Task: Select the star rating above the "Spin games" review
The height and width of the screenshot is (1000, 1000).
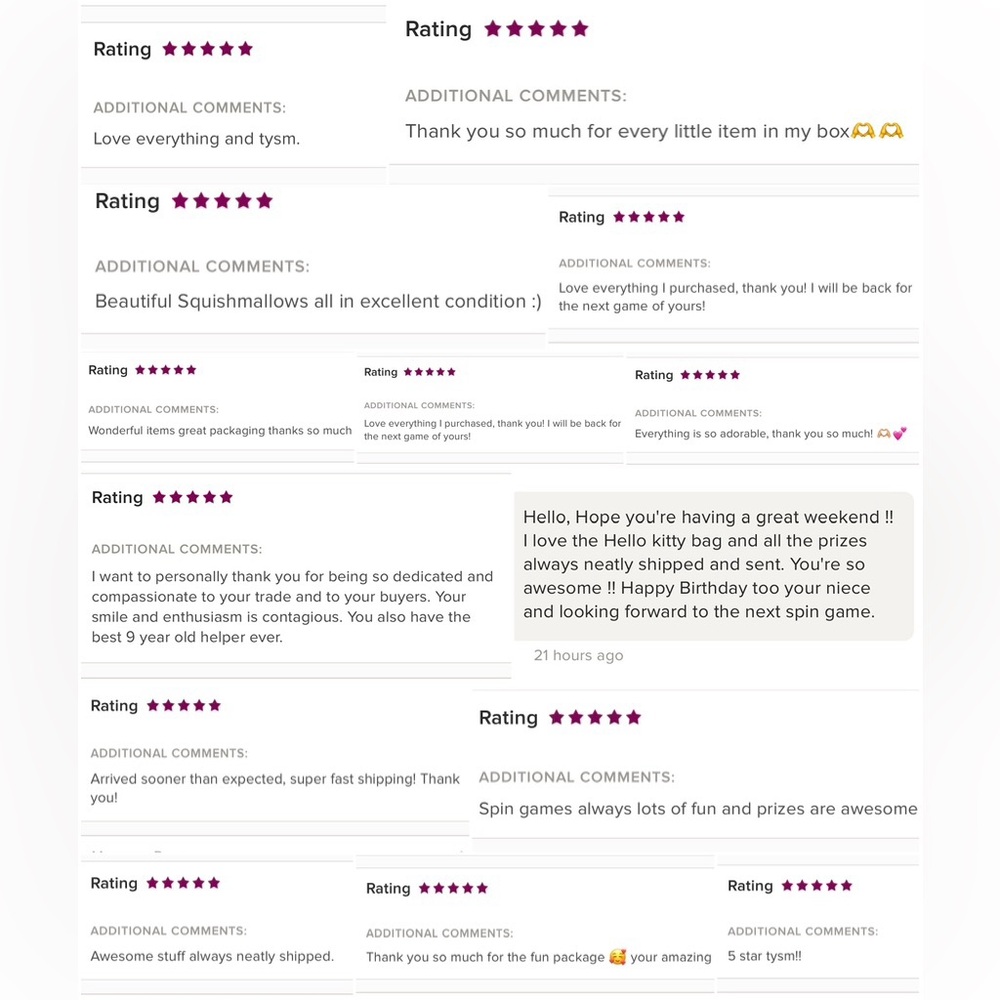Action: click(x=595, y=718)
